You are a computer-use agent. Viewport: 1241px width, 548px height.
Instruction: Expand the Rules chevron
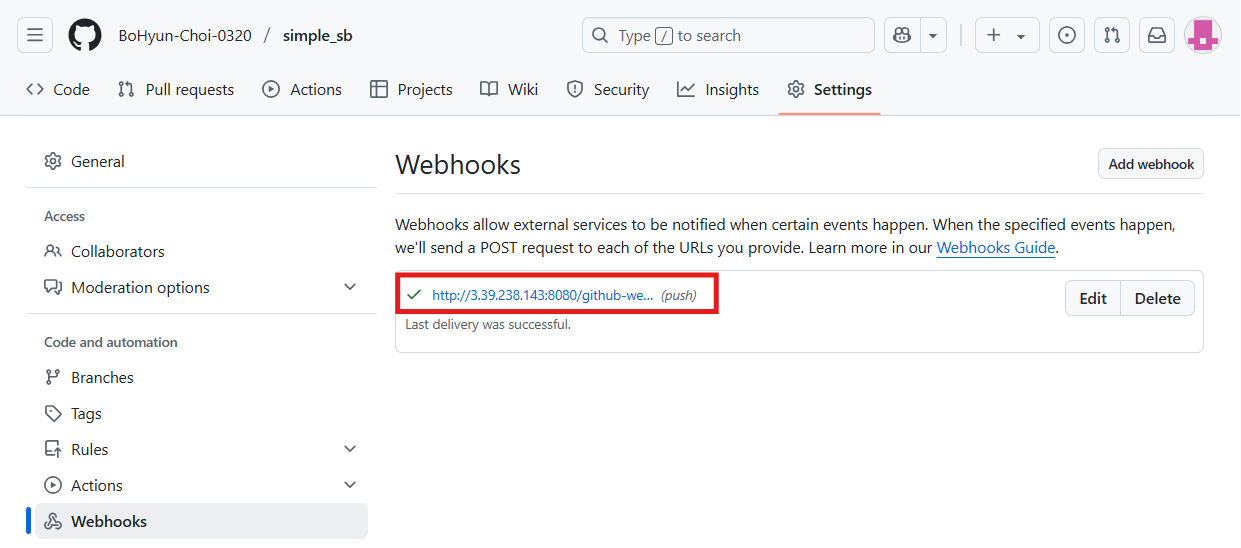pyautogui.click(x=350, y=449)
